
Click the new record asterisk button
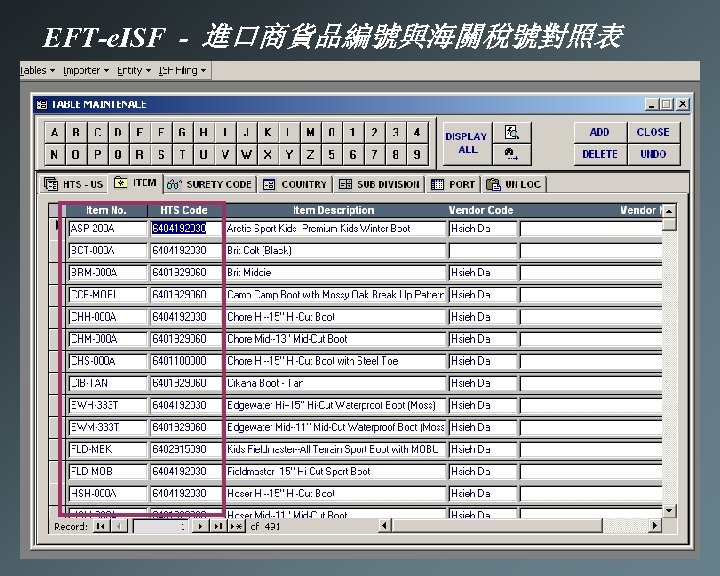click(x=236, y=526)
